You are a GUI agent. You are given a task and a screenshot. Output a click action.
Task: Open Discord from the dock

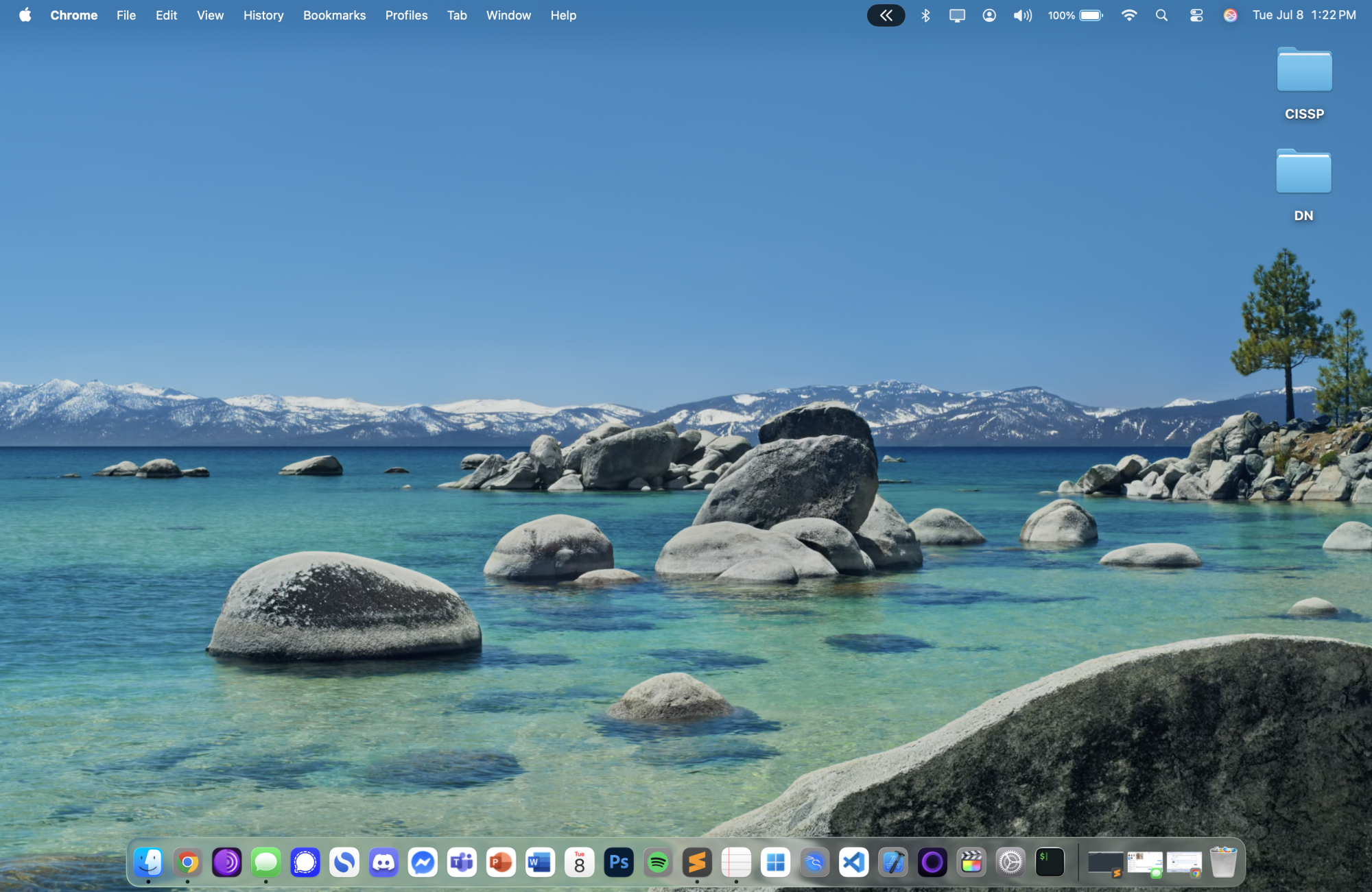[x=383, y=863]
